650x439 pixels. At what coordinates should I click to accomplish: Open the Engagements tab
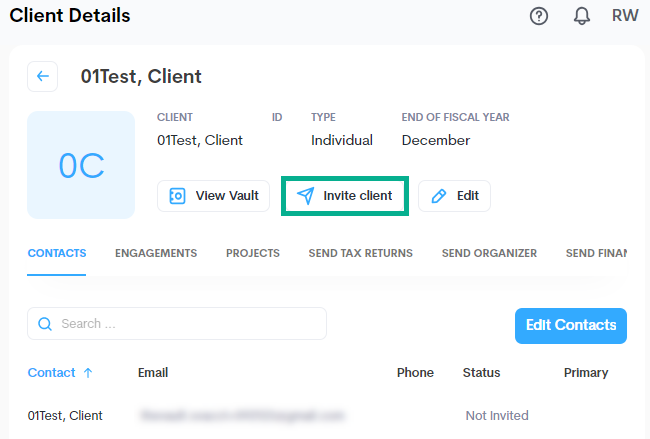(156, 253)
